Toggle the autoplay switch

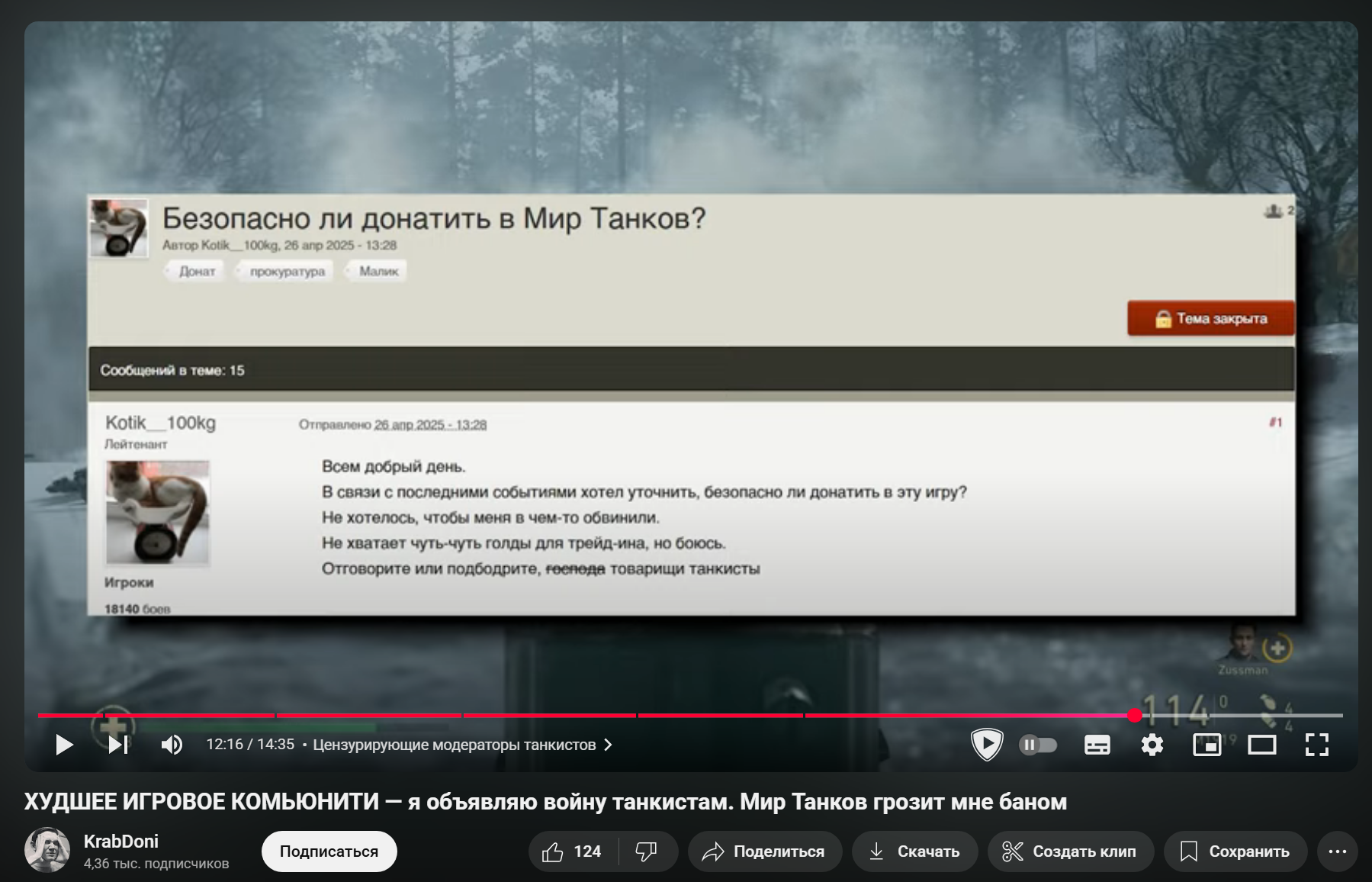point(1038,745)
